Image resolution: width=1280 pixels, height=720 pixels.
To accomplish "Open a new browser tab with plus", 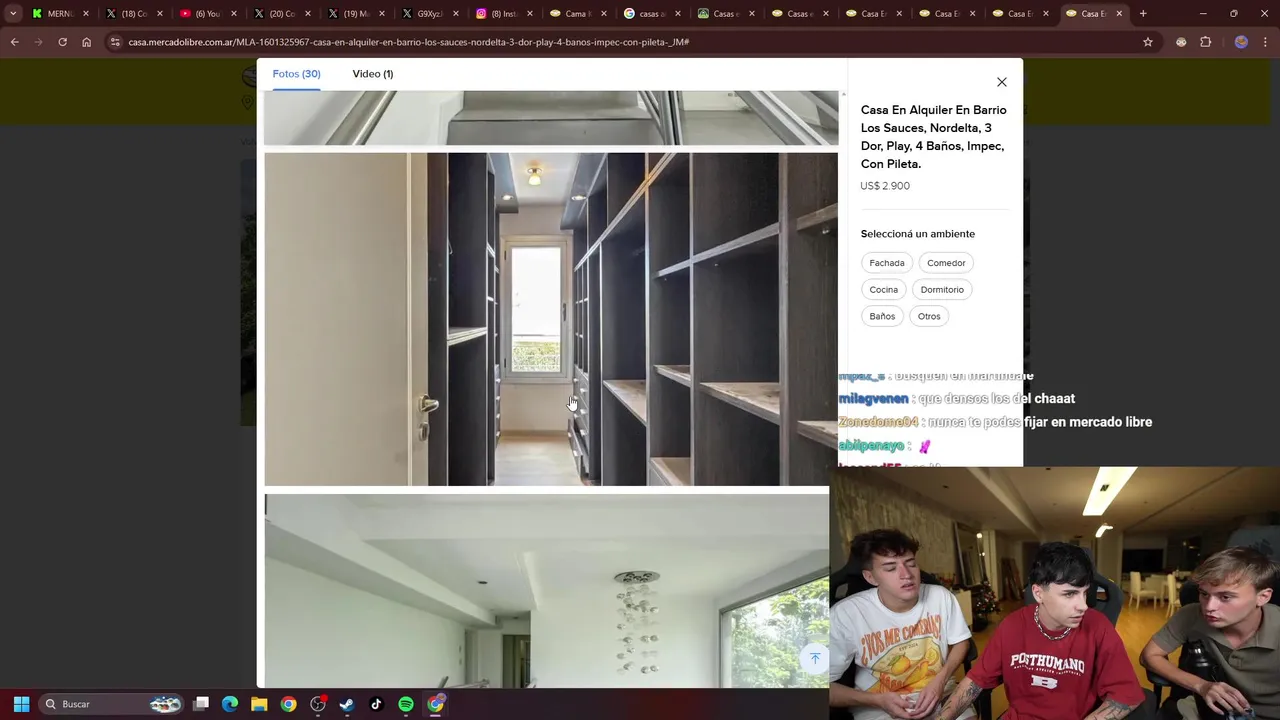I will 1143,14.
